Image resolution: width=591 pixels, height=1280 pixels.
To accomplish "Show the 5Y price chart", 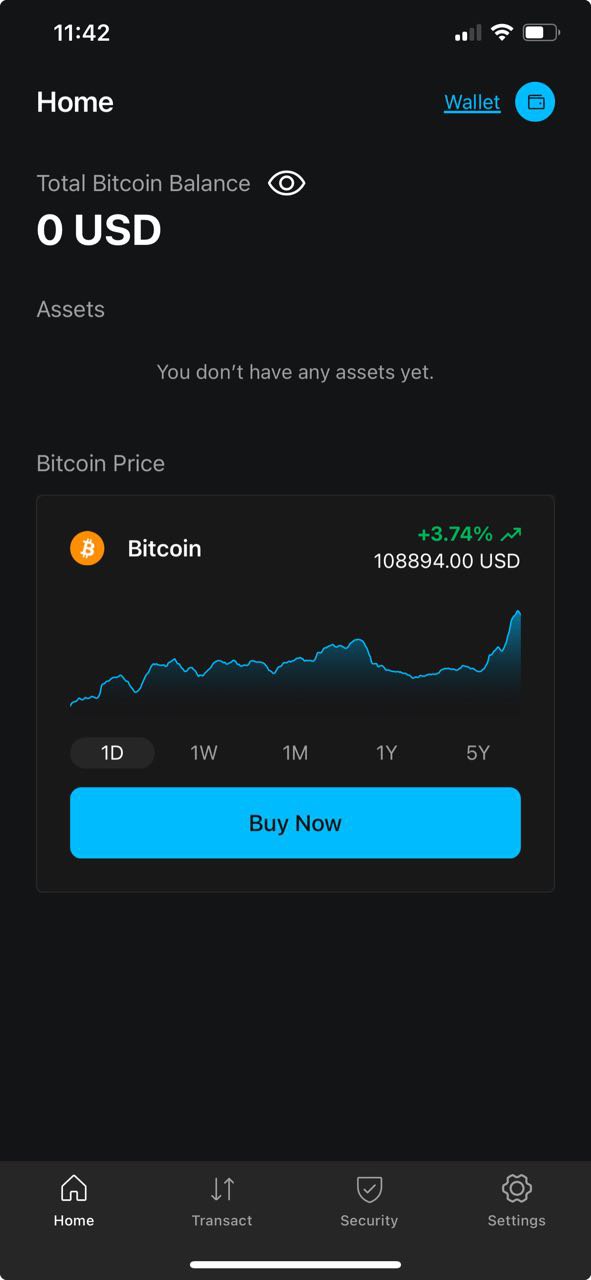I will (x=478, y=753).
